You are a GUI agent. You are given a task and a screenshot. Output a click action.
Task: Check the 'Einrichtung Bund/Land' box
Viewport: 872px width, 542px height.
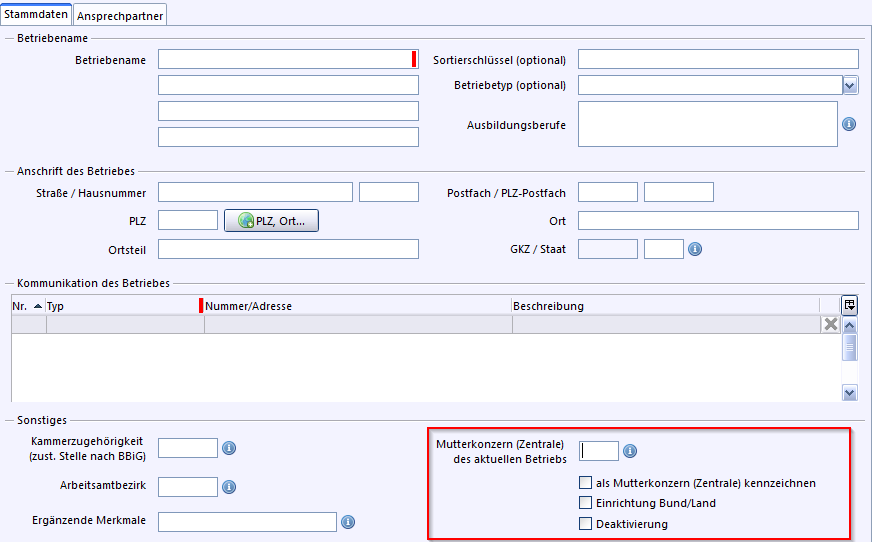[586, 503]
